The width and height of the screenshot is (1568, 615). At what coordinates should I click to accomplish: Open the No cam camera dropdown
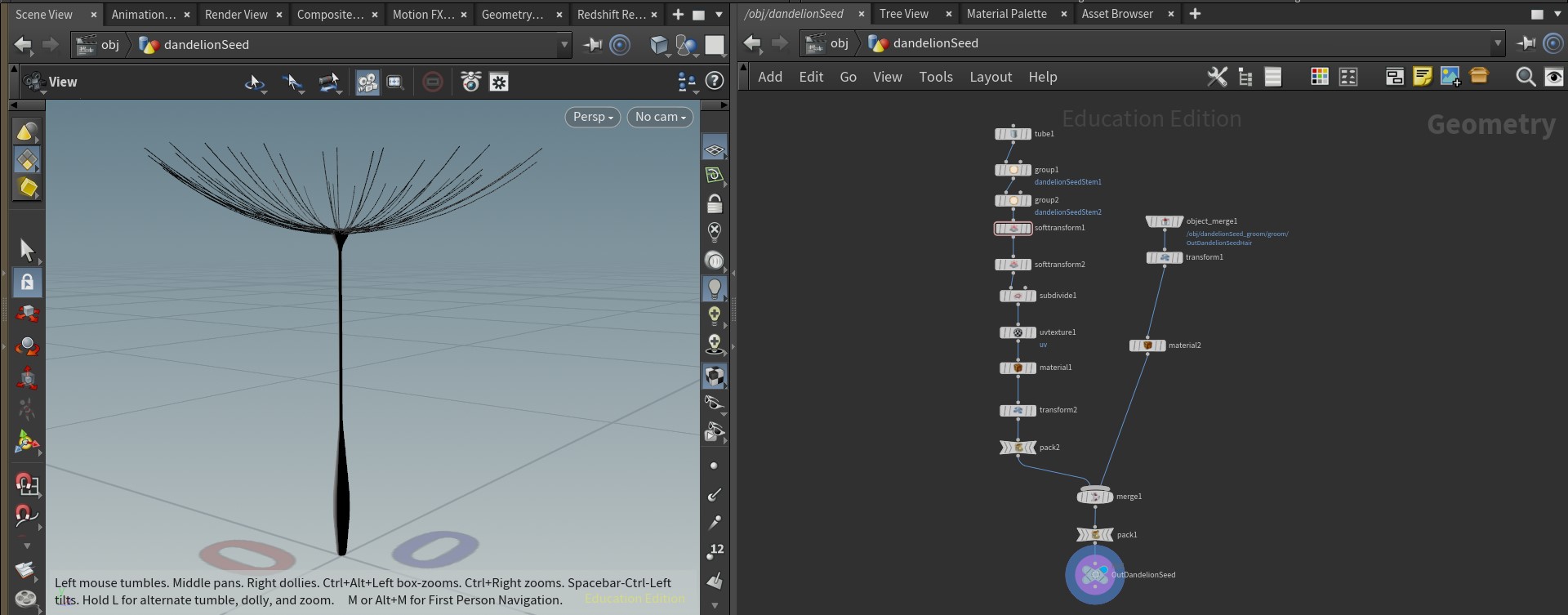pos(660,117)
